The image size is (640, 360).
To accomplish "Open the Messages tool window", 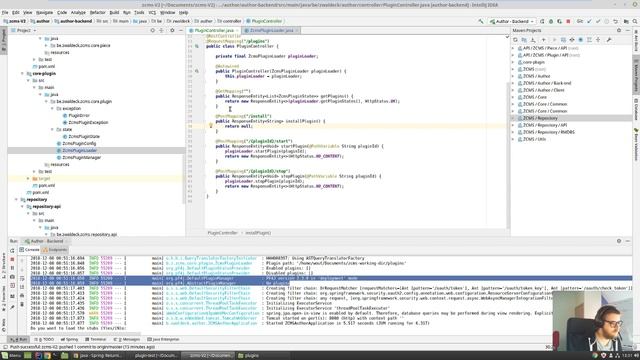I will click(128, 340).
